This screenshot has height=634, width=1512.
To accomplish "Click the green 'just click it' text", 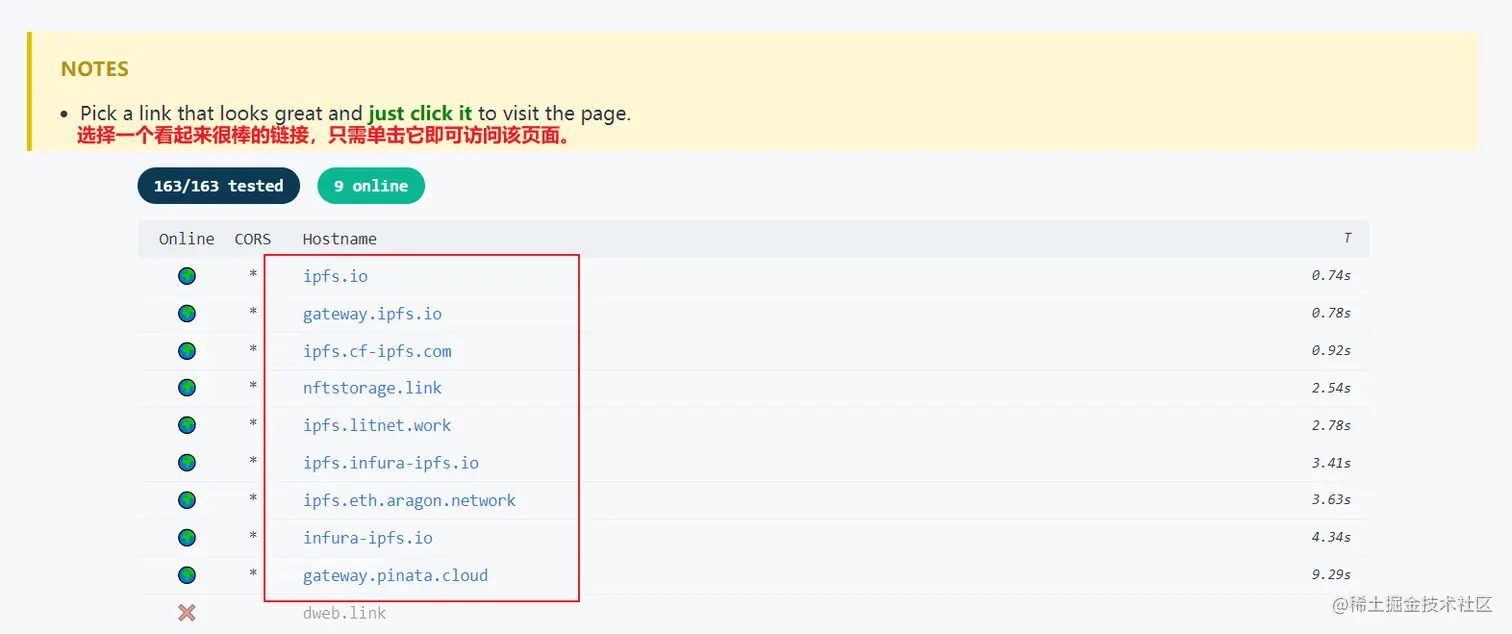I will pos(420,113).
